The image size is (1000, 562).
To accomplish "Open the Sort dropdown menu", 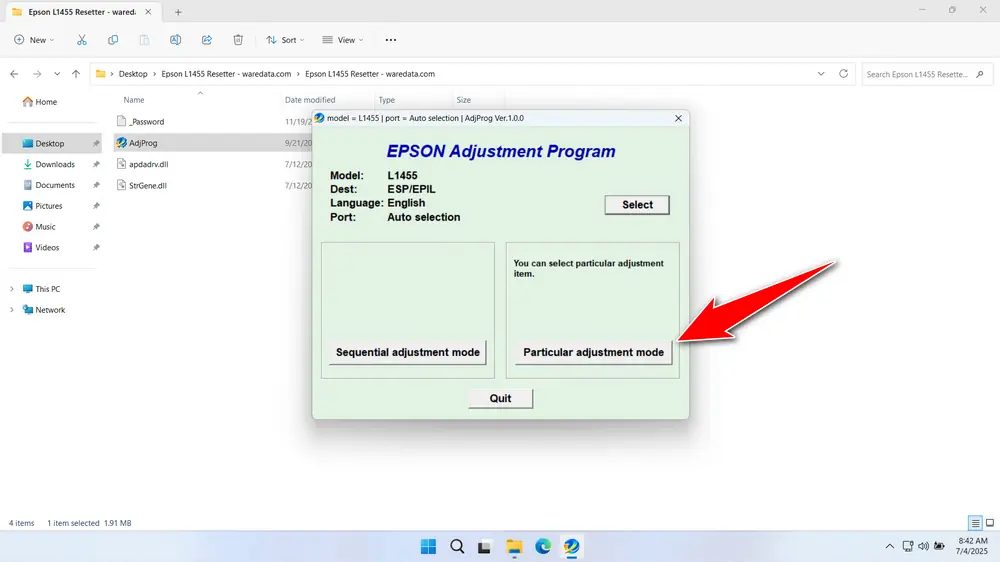I will 285,40.
